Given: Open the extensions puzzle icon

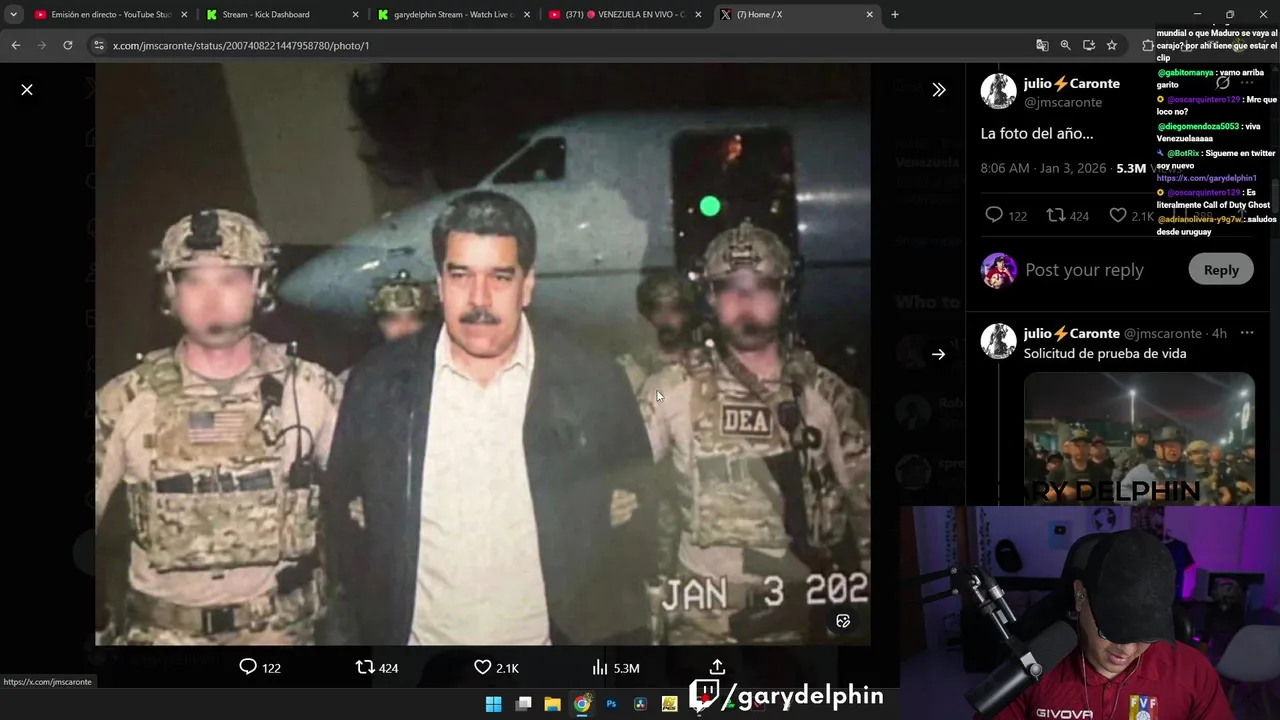Looking at the screenshot, I should (1148, 45).
